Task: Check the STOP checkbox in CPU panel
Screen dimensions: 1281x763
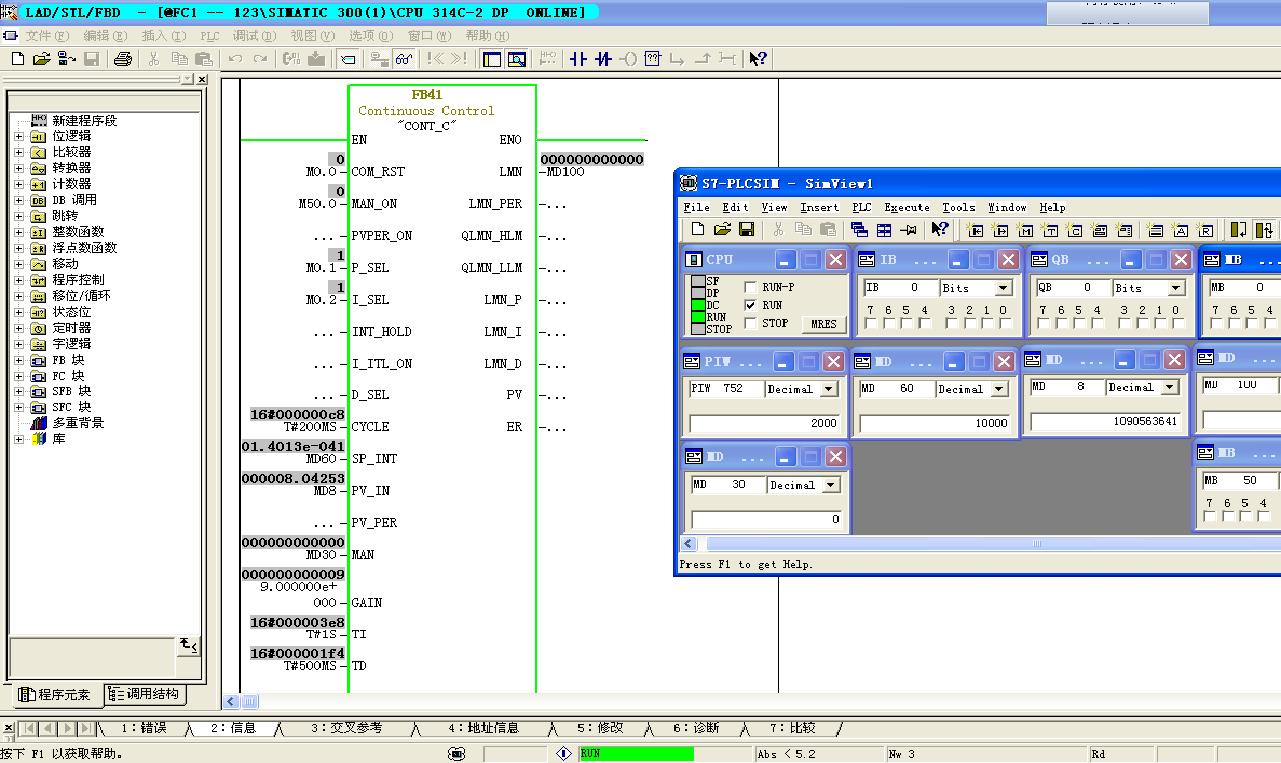Action: click(751, 324)
